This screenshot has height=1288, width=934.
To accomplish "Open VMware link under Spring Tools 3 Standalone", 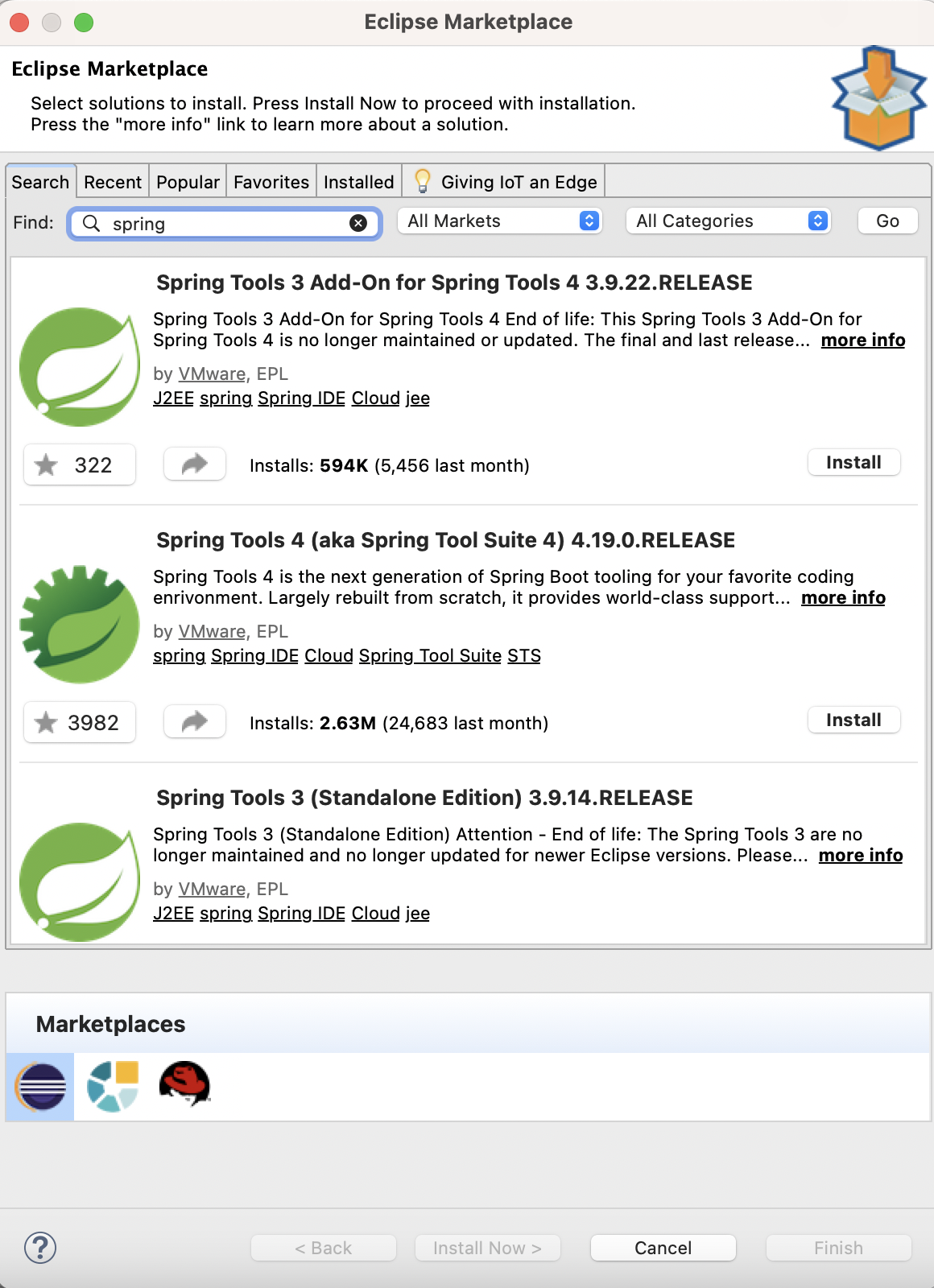I will click(x=212, y=889).
